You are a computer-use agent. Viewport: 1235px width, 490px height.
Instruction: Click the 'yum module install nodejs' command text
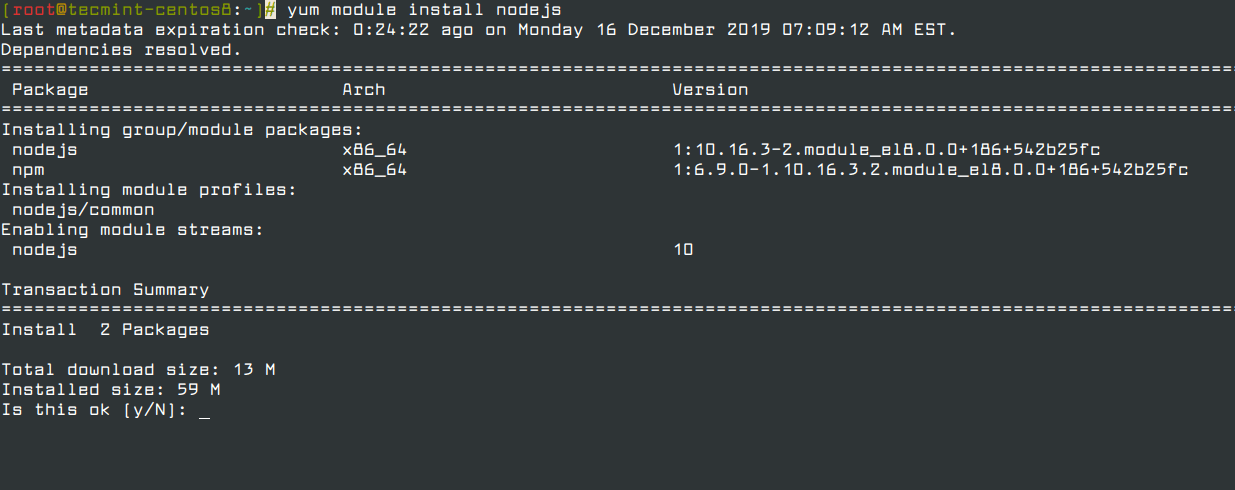point(424,10)
